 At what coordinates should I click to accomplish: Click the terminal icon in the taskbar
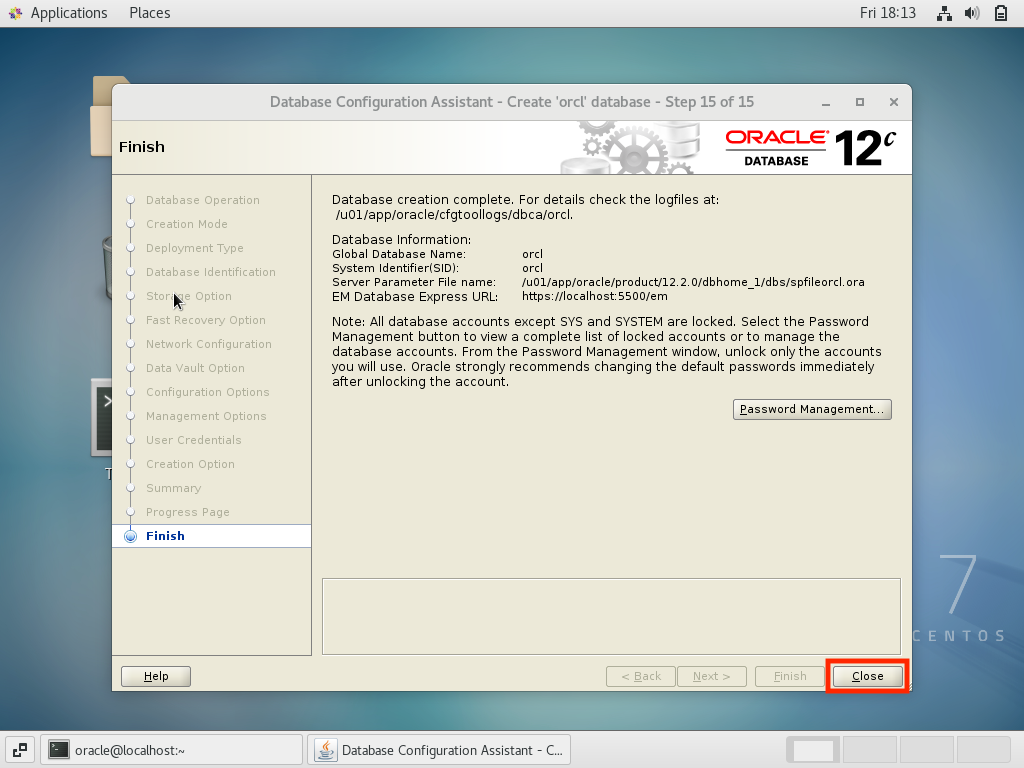click(x=59, y=750)
